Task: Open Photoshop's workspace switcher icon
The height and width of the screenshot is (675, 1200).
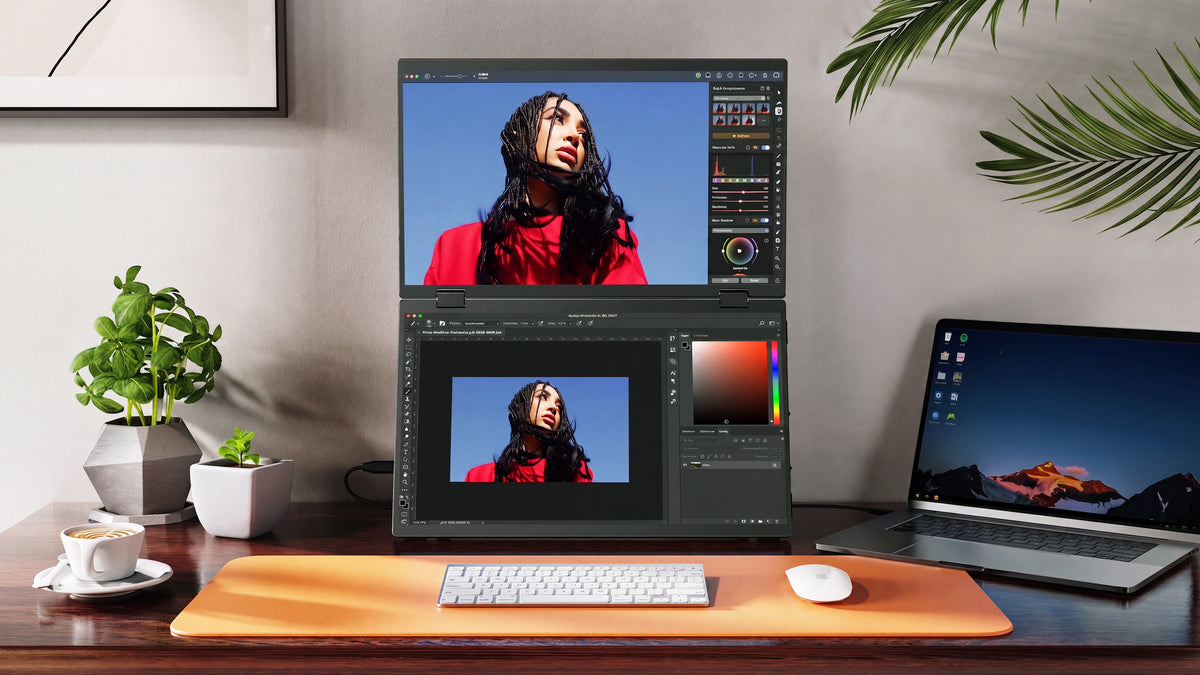Action: [772, 323]
